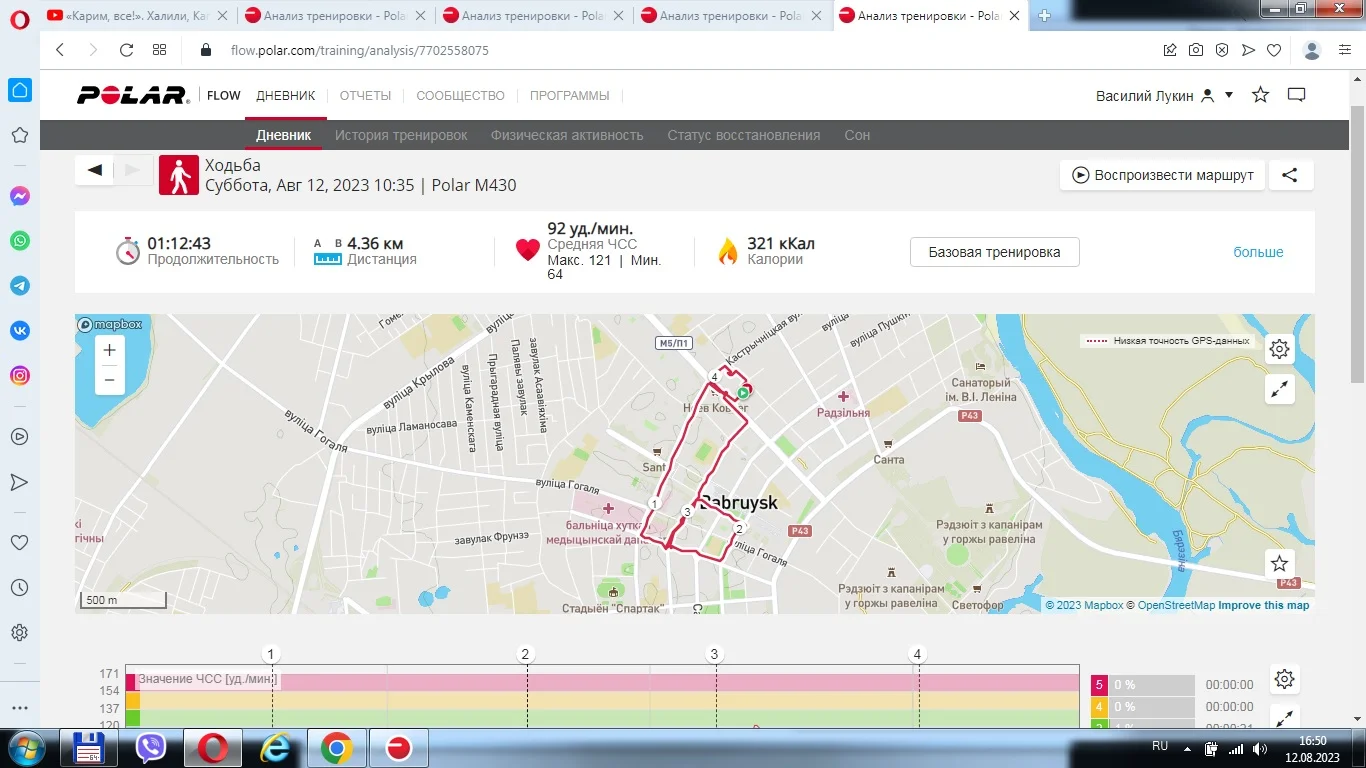Screen dimensions: 1366x768
Task: Open the ОТЧЕТЫ menu item
Action: 365,96
